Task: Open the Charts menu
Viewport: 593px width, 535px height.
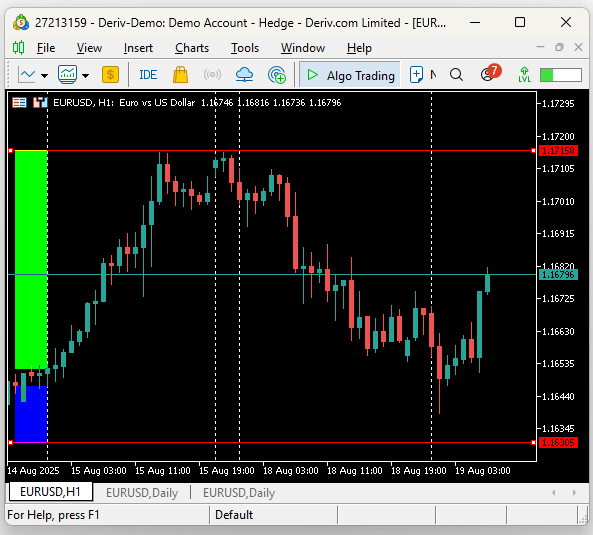Action: pos(192,48)
